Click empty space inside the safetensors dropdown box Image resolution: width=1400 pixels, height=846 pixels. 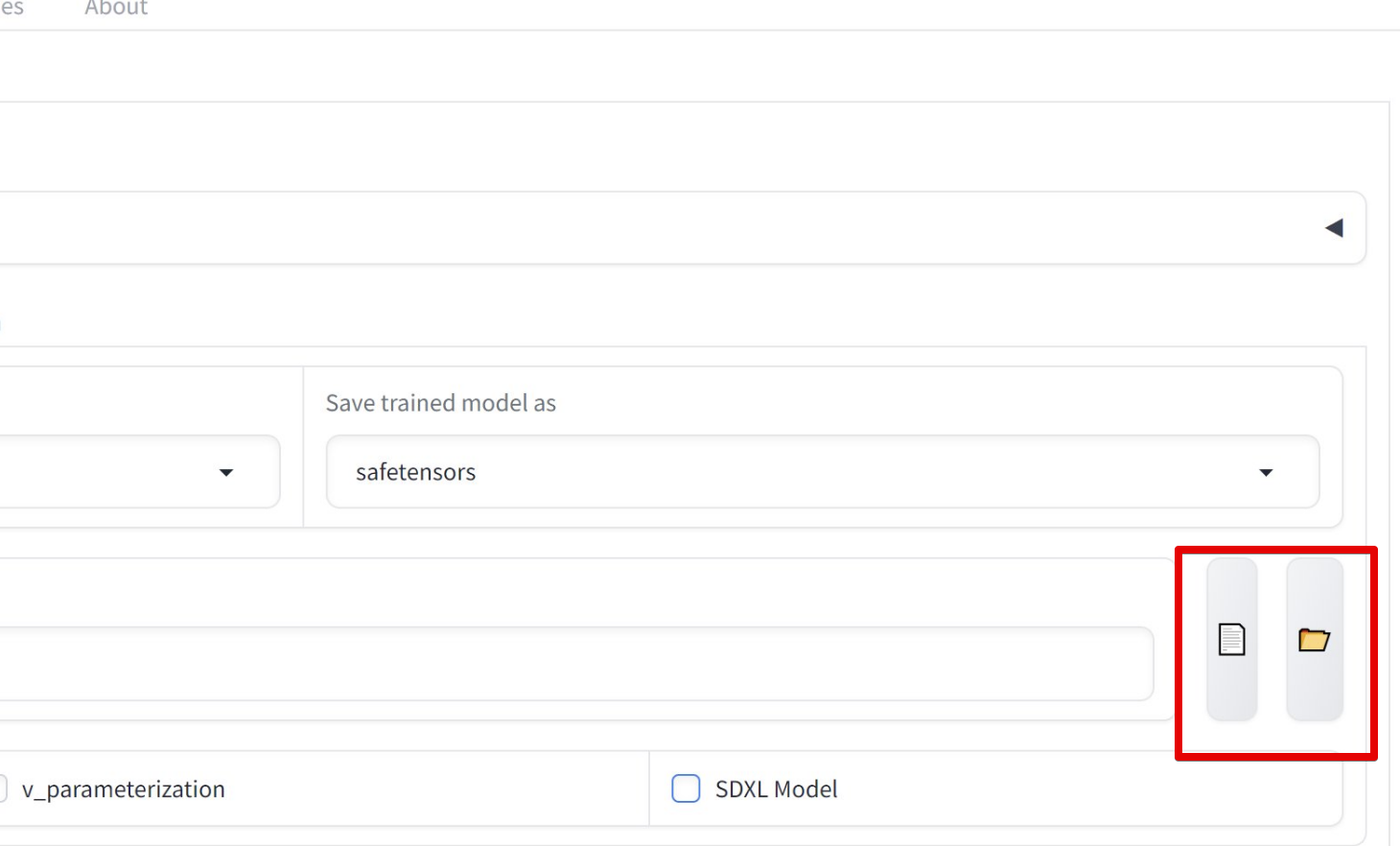pyautogui.click(x=863, y=472)
